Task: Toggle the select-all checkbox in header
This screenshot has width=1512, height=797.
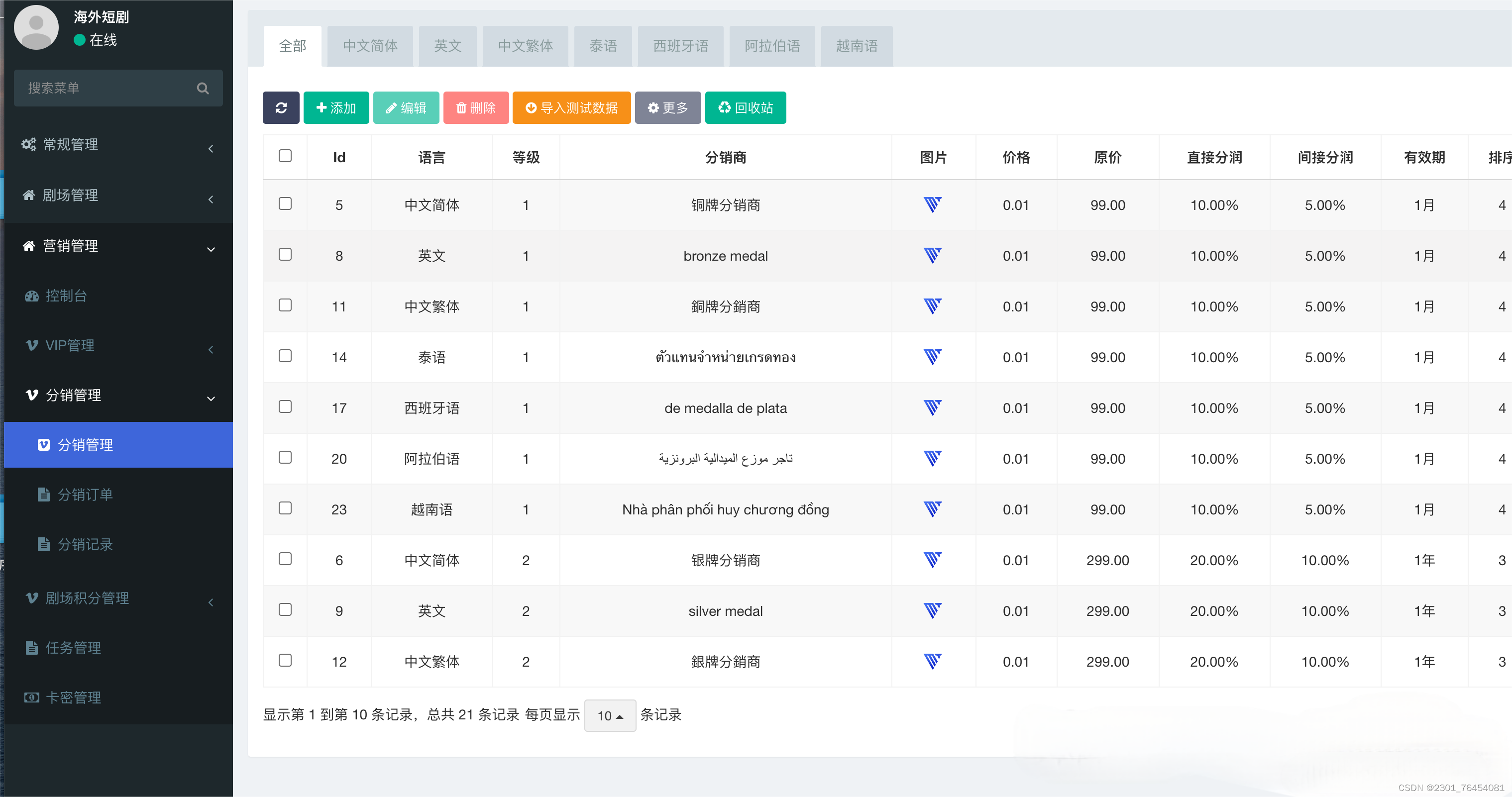Action: (285, 156)
